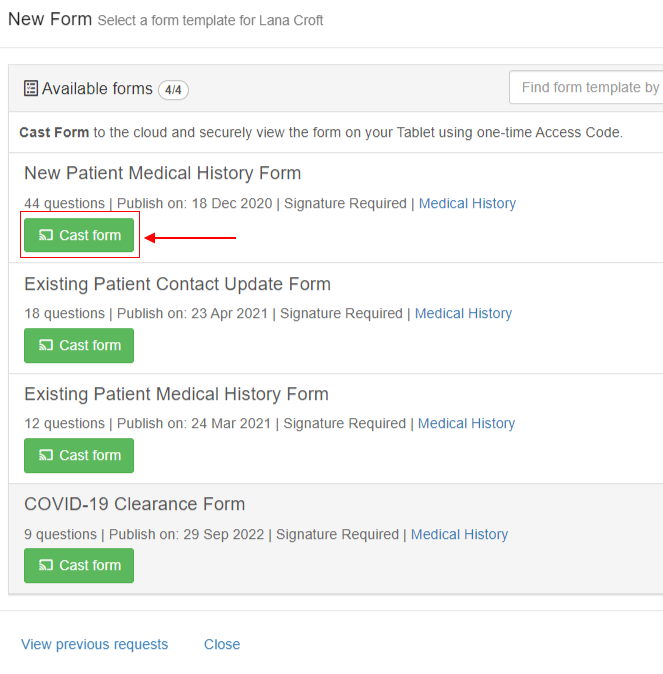Click cast icon on COVID-19 Clearance button

pyautogui.click(x=46, y=565)
